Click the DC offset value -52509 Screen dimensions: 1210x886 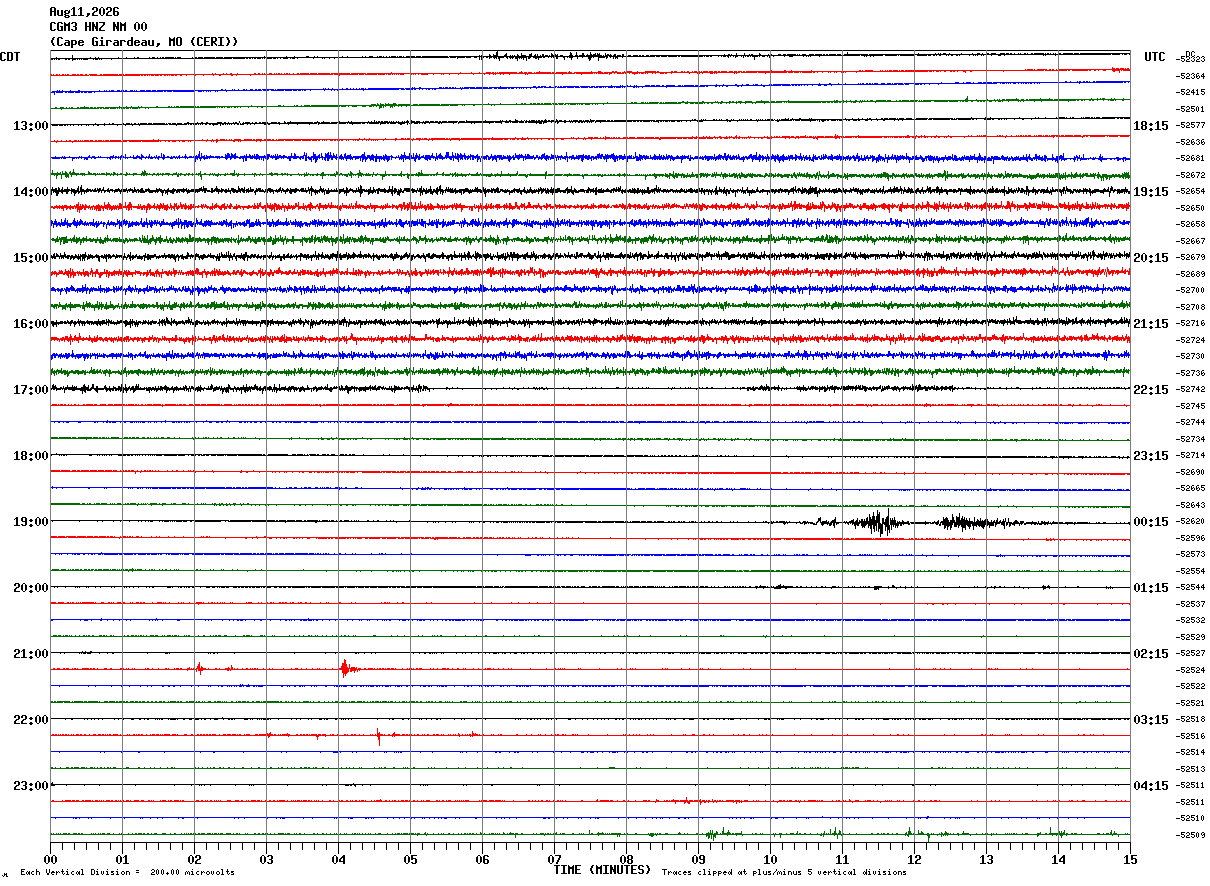[1190, 835]
